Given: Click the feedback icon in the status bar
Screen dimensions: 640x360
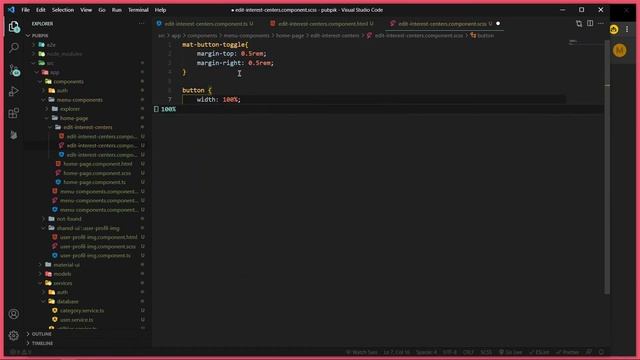Looking at the screenshot, I should [x=589, y=352].
